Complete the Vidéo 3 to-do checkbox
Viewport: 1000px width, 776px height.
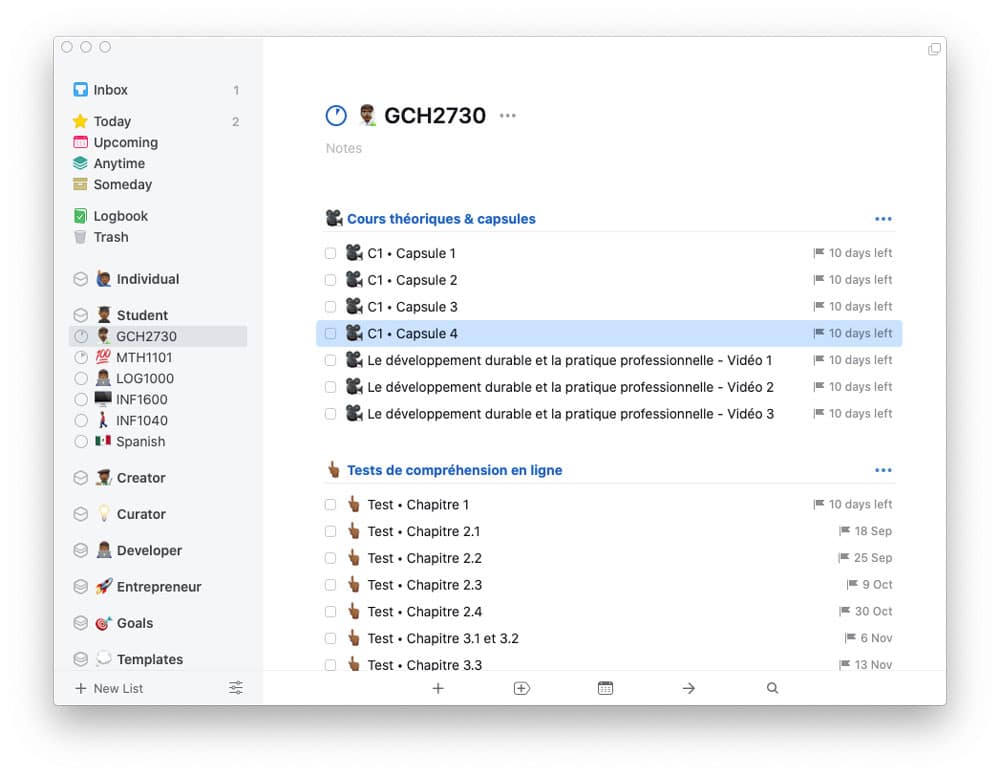tap(330, 414)
